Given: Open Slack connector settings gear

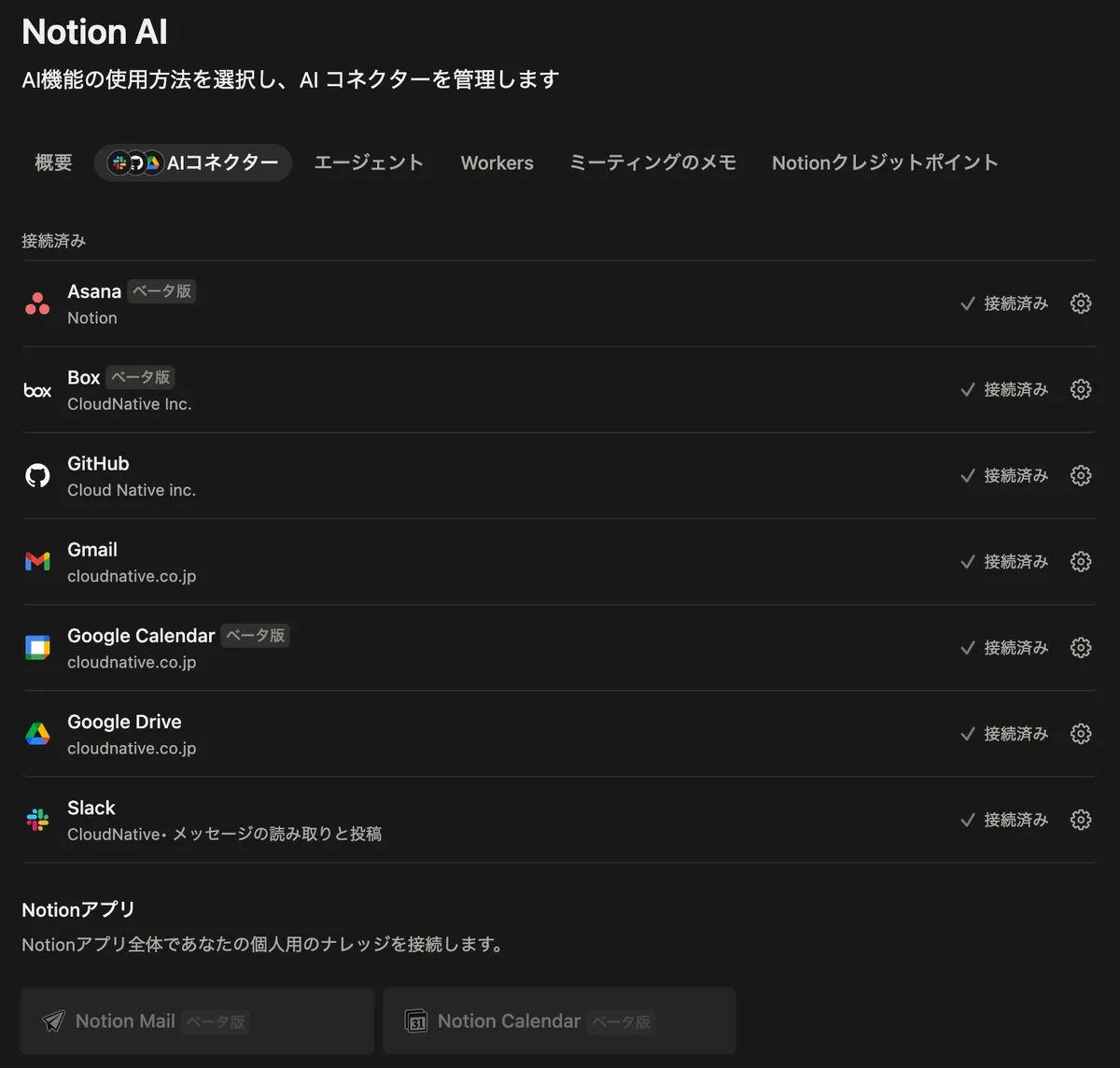Looking at the screenshot, I should click(1081, 820).
